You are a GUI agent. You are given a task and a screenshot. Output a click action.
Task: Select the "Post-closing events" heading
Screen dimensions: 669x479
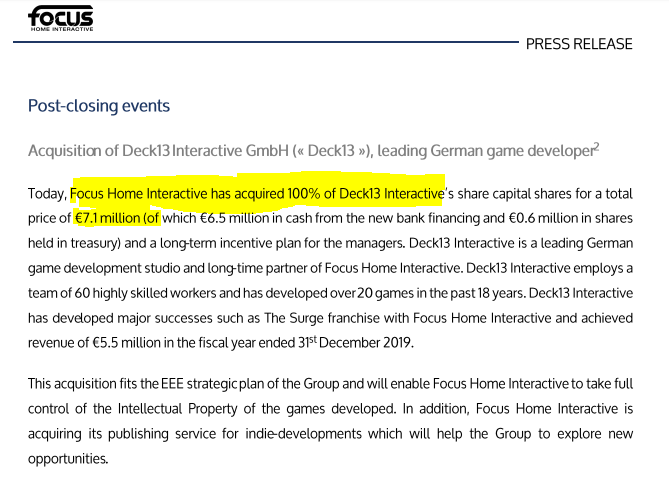99,106
